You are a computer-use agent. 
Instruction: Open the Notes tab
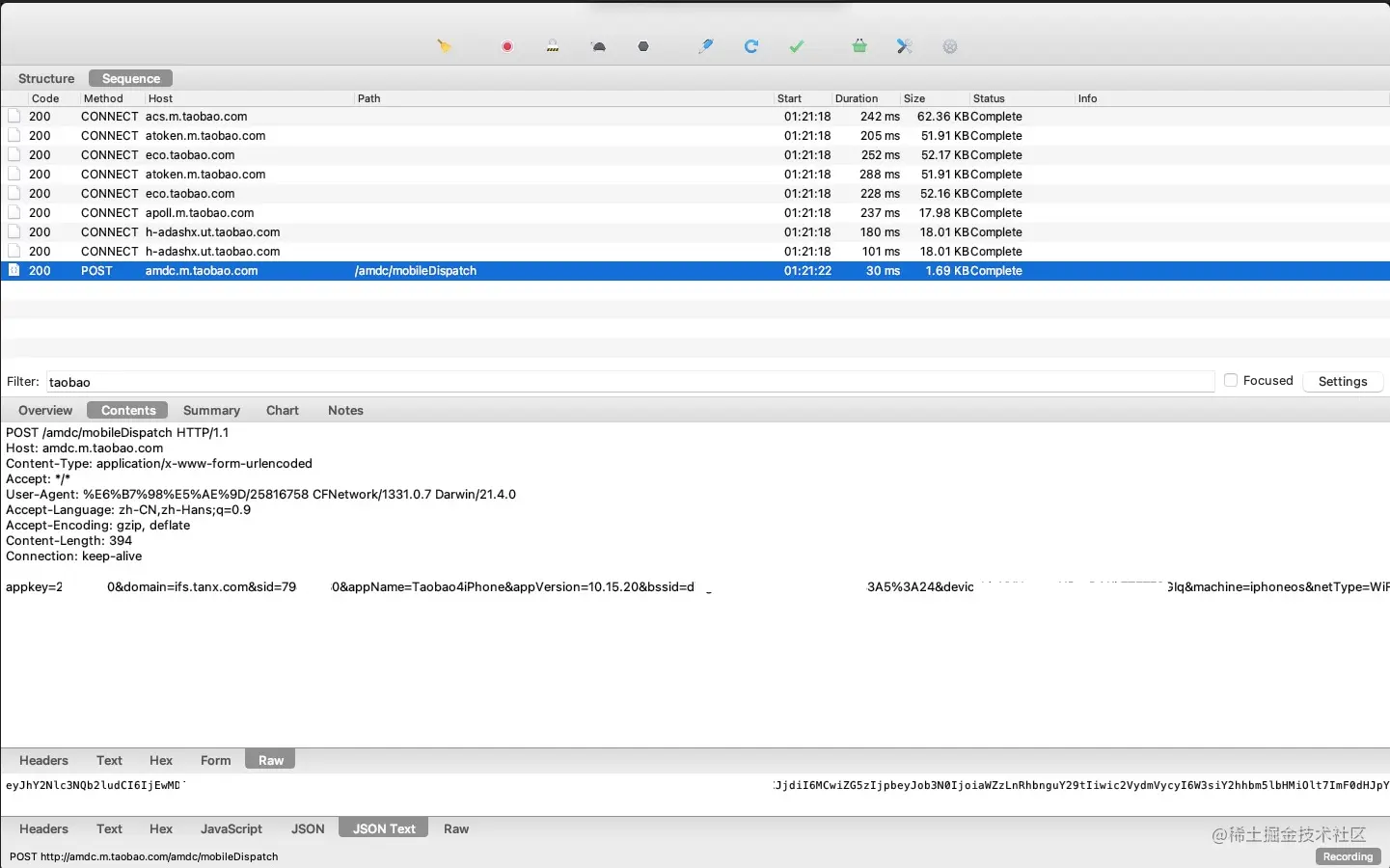click(x=345, y=410)
